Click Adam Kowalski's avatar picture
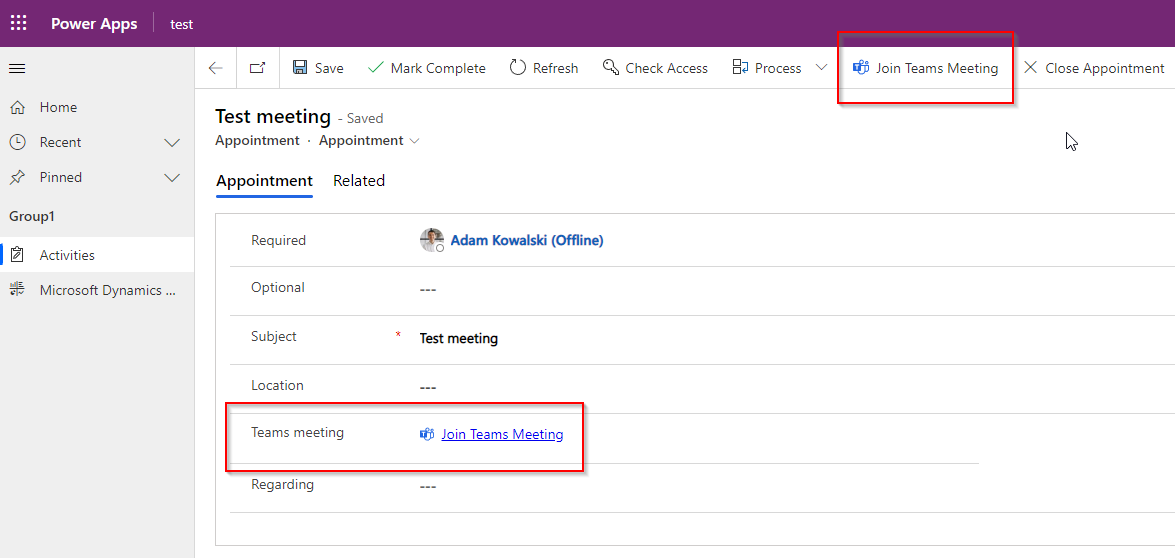 [x=432, y=240]
